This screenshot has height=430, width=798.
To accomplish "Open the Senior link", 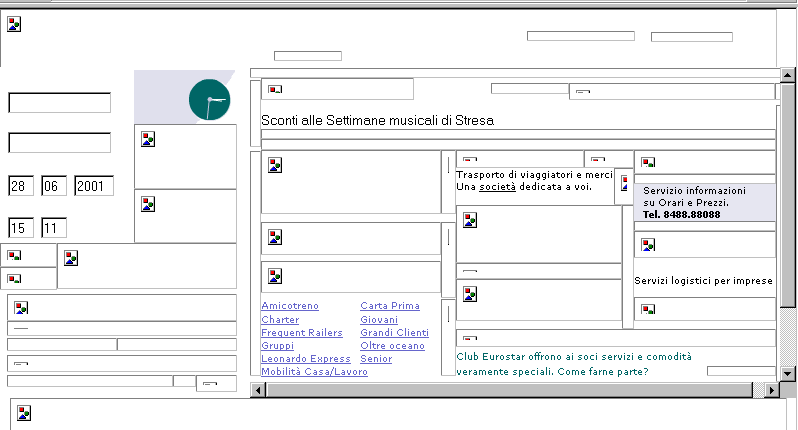I will tap(376, 359).
